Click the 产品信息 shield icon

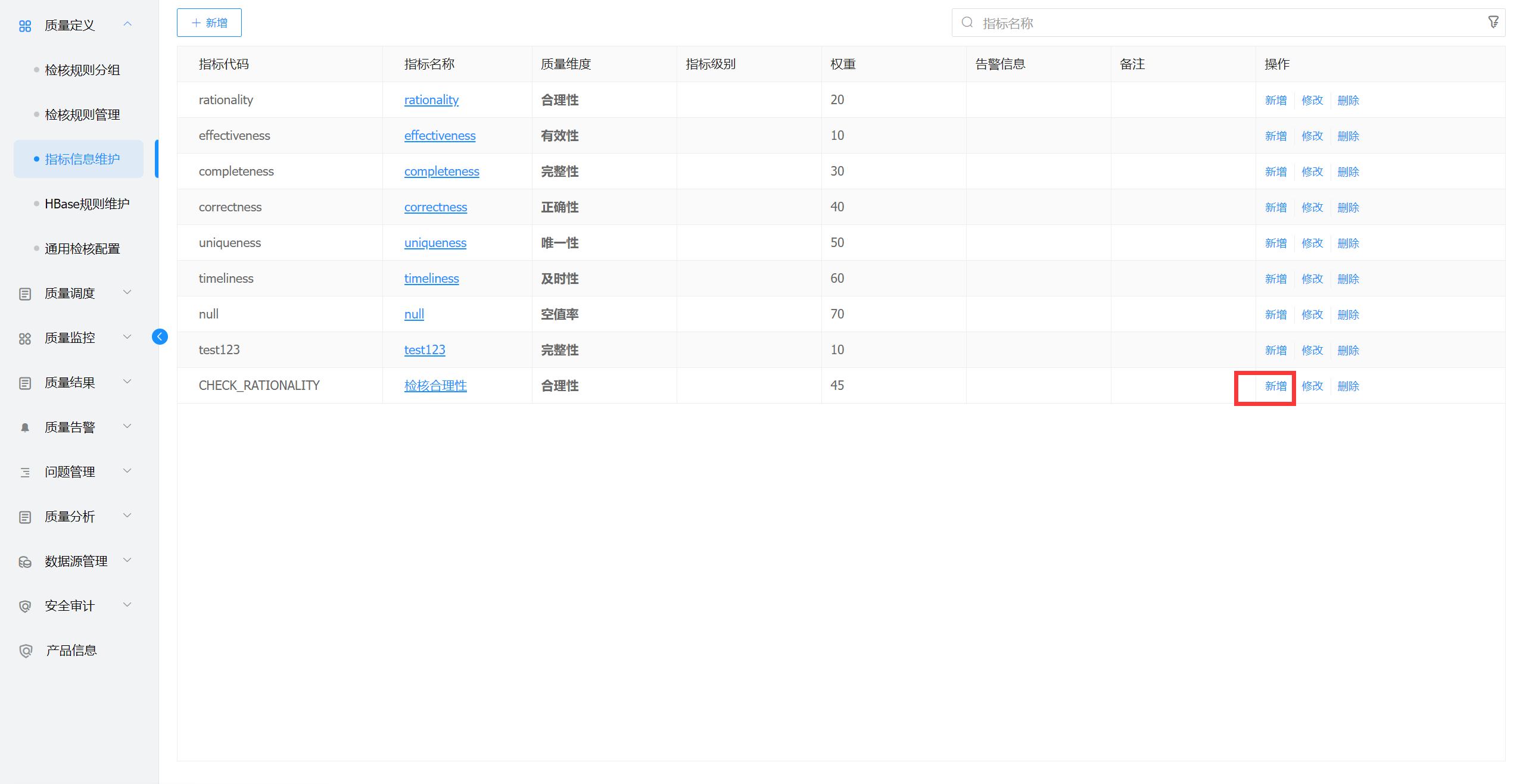[x=26, y=651]
